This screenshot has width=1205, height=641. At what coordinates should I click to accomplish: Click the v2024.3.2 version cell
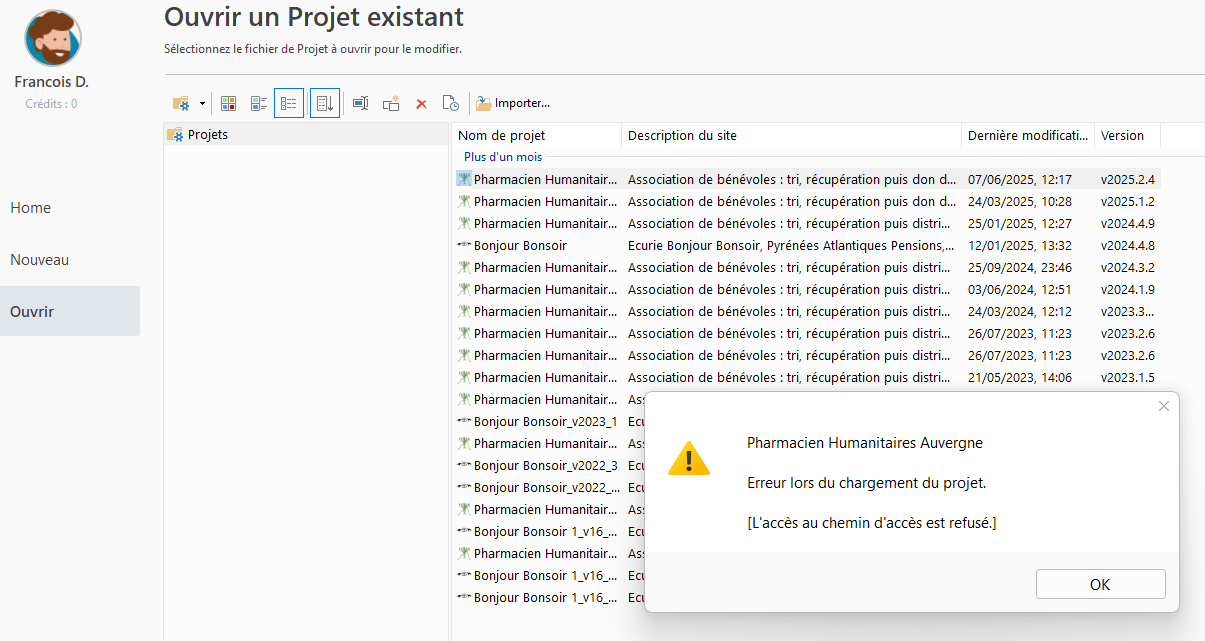pos(1128,268)
